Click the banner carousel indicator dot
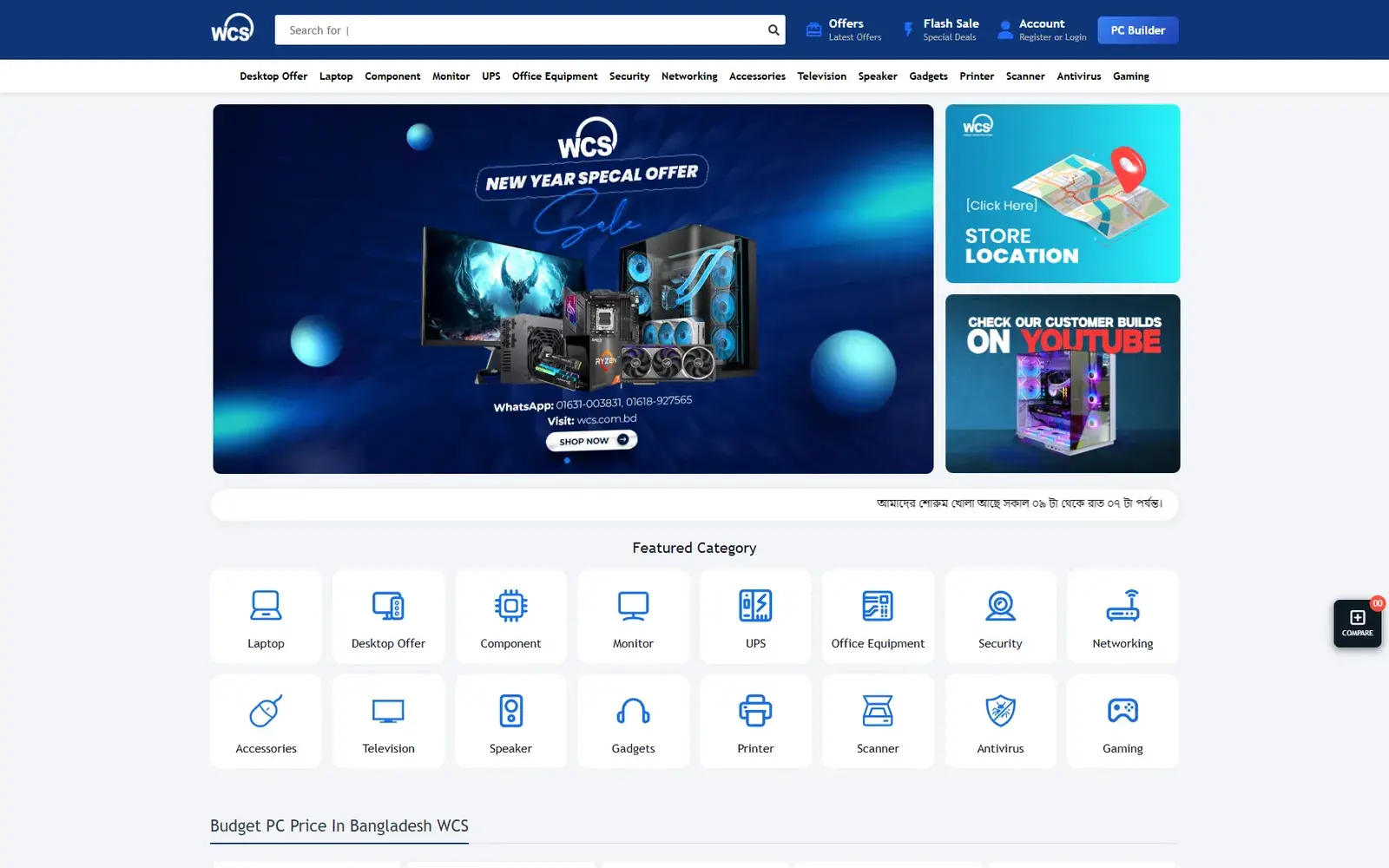1389x868 pixels. tap(567, 461)
